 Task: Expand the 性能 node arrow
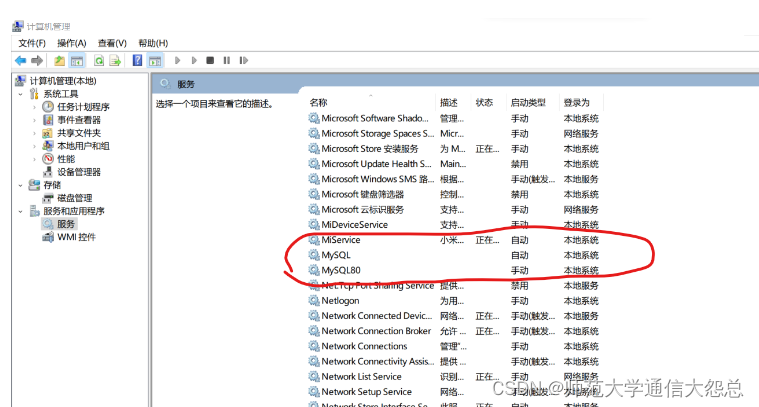coord(34,159)
